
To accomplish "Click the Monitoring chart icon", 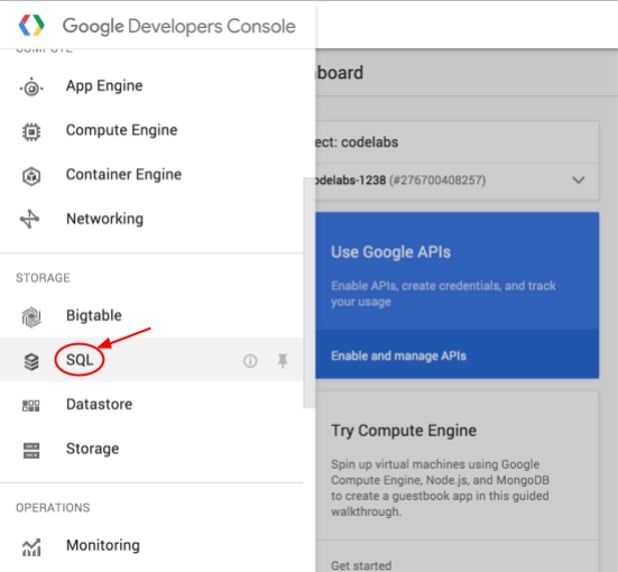I will (31, 546).
